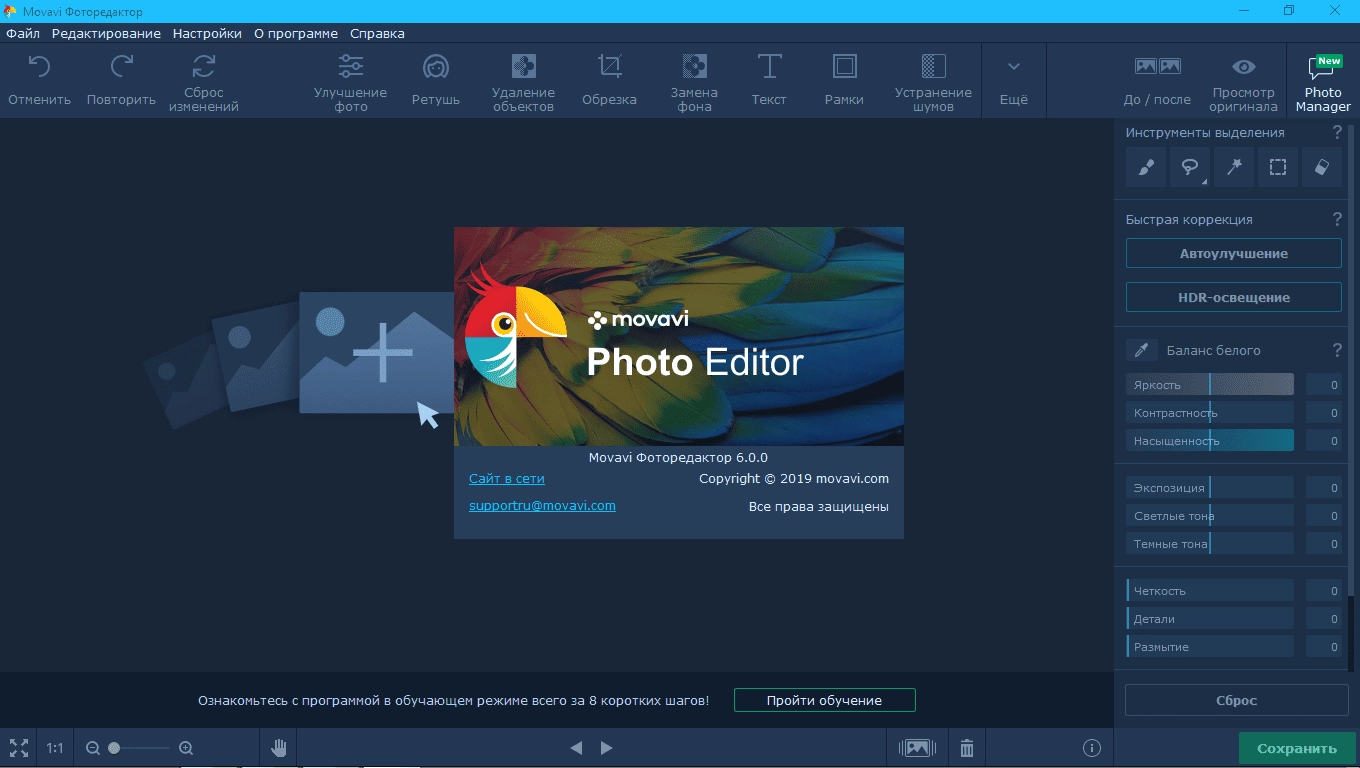Viewport: 1360px width, 768px height.
Task: Open the Редактирование menu
Action: [106, 33]
